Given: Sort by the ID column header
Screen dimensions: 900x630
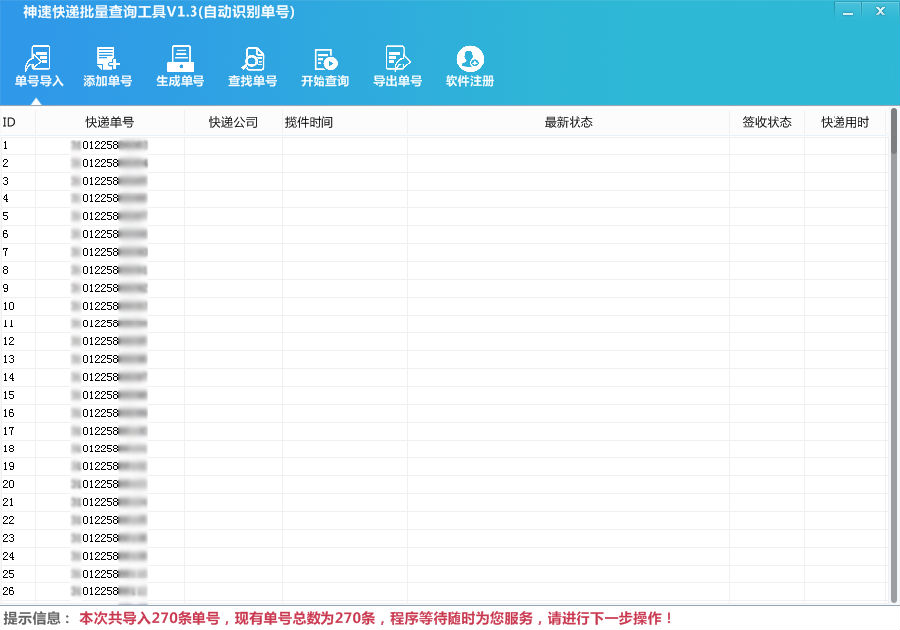Looking at the screenshot, I should pyautogui.click(x=18, y=122).
